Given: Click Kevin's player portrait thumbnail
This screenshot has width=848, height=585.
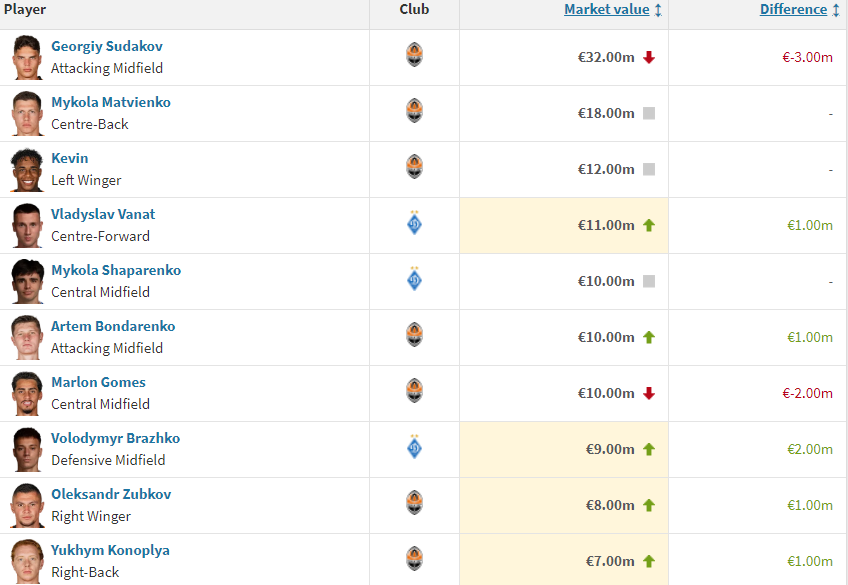Looking at the screenshot, I should pos(27,169).
